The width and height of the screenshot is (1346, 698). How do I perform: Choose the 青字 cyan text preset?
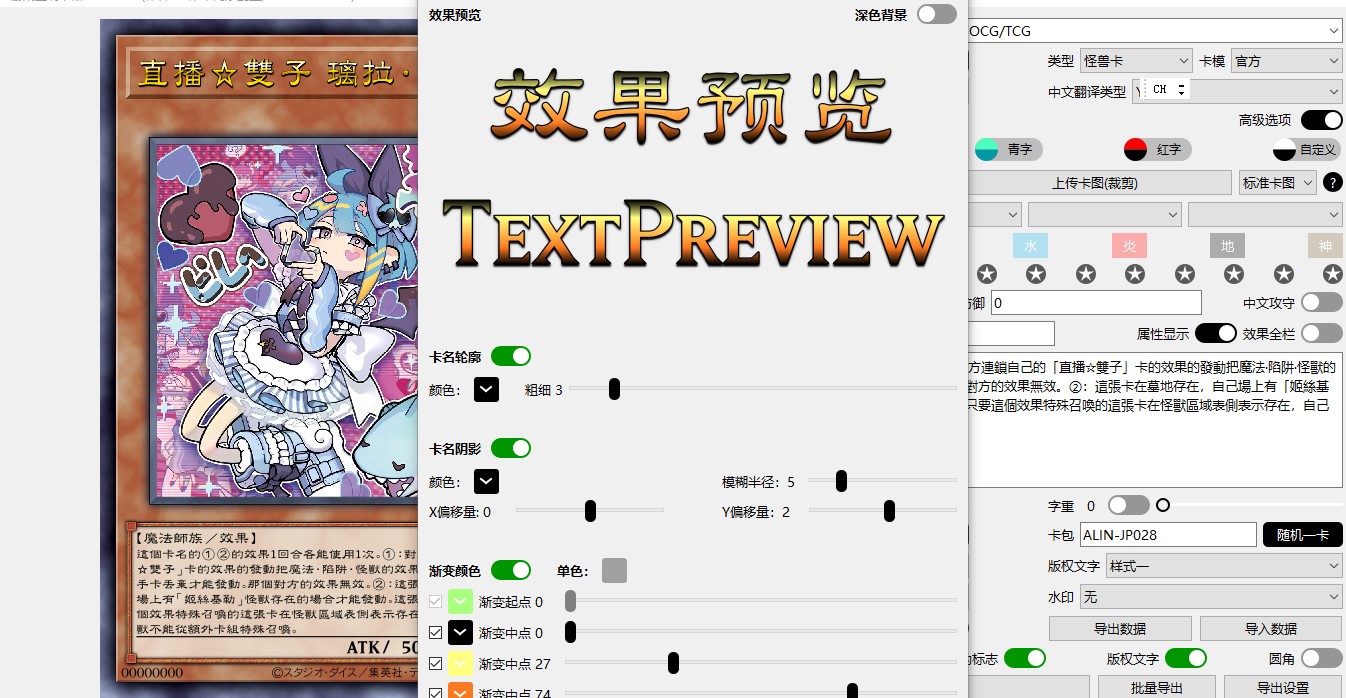(x=1008, y=149)
